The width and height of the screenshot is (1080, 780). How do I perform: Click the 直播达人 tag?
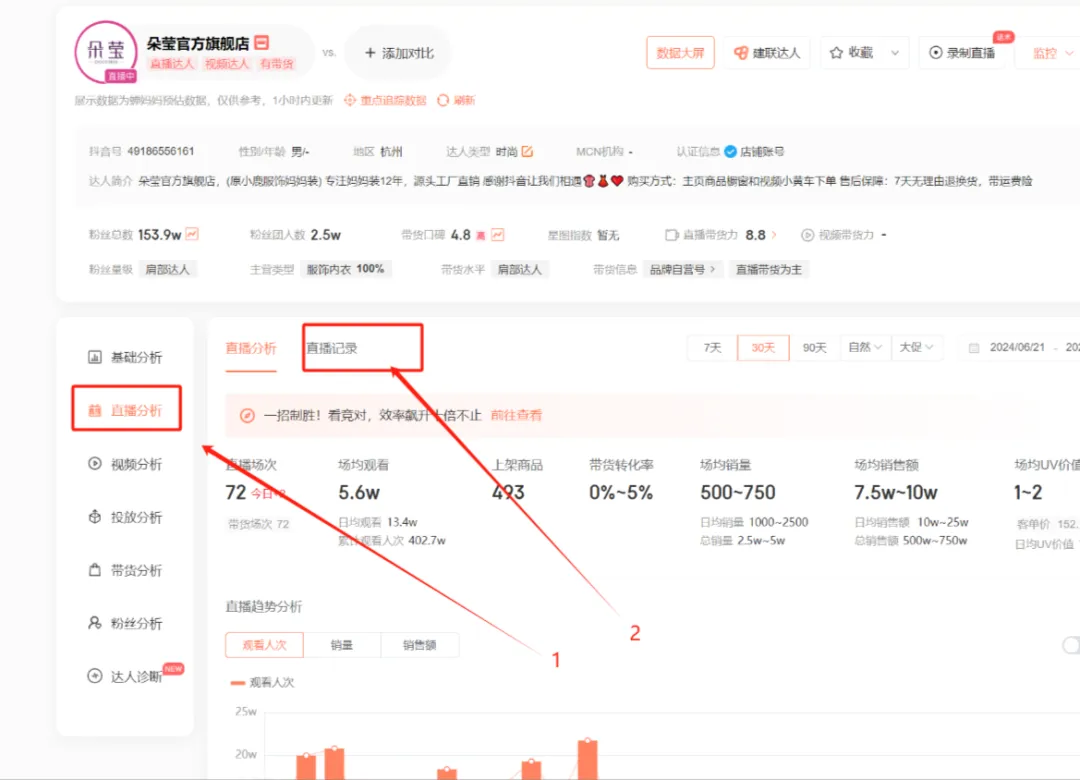coord(172,64)
